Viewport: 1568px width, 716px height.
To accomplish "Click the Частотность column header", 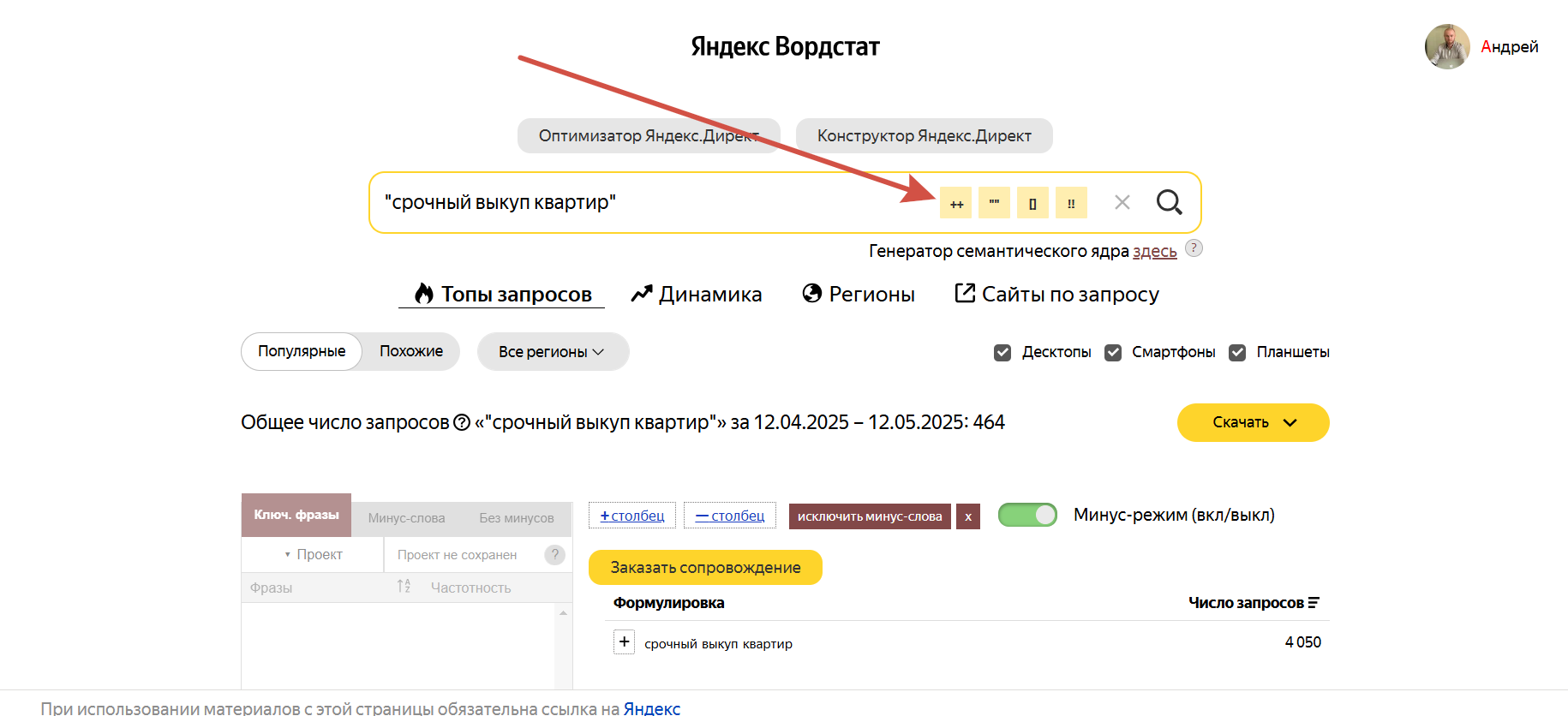I will pos(470,588).
